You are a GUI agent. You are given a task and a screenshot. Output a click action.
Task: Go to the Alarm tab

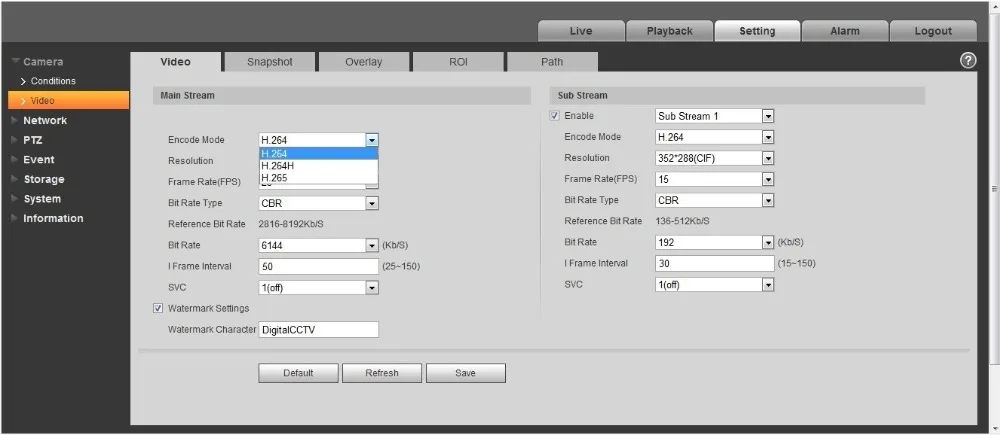point(845,31)
